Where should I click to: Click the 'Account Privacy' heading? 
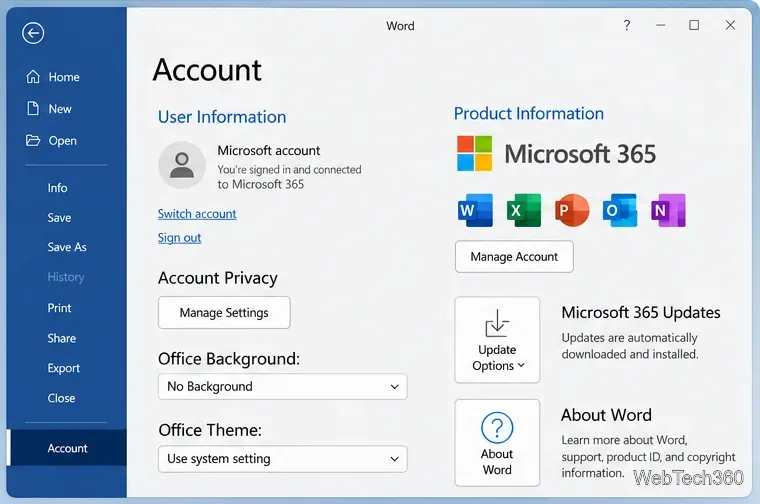[218, 278]
